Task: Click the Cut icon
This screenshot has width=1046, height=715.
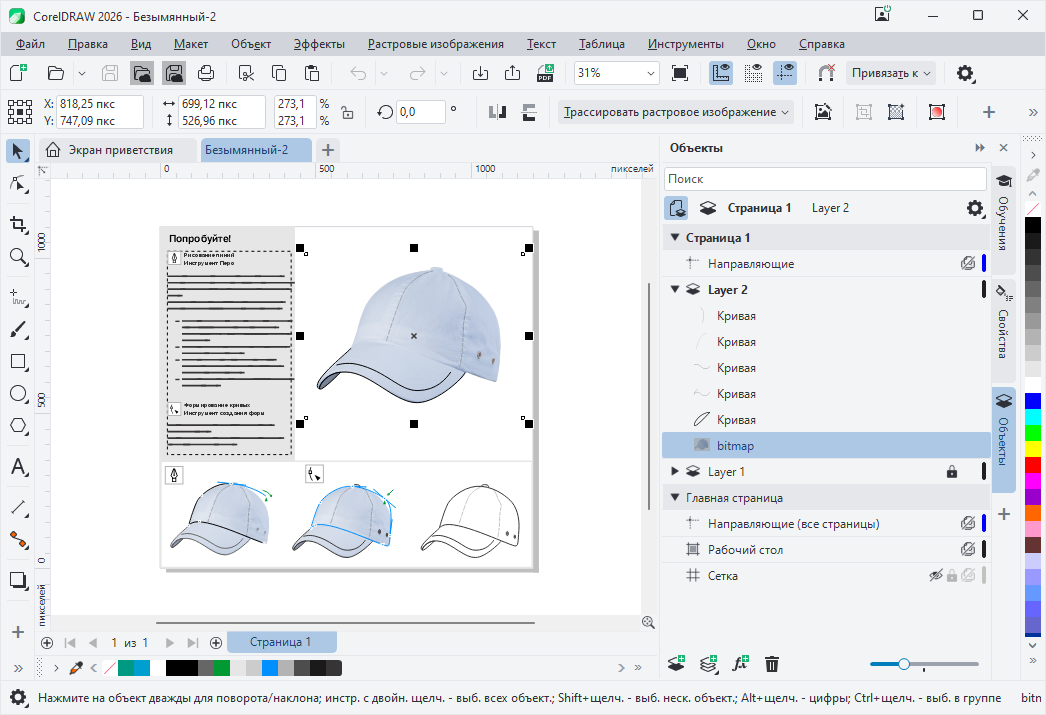Action: click(246, 73)
